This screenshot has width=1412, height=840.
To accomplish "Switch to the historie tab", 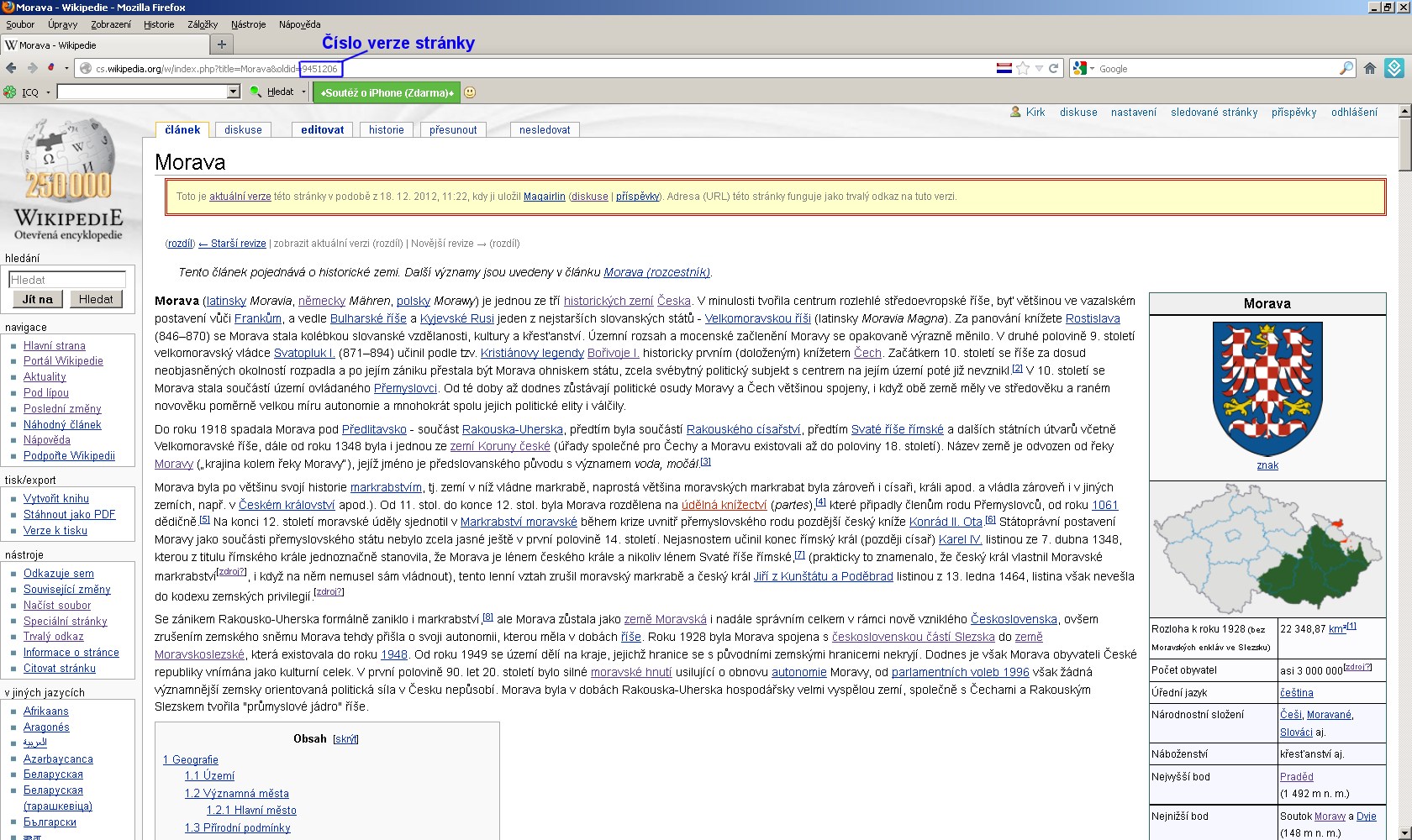I will pyautogui.click(x=387, y=130).
